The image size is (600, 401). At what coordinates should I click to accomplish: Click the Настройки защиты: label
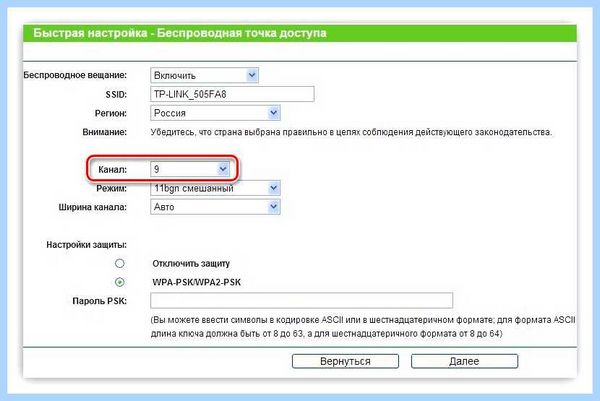86,245
